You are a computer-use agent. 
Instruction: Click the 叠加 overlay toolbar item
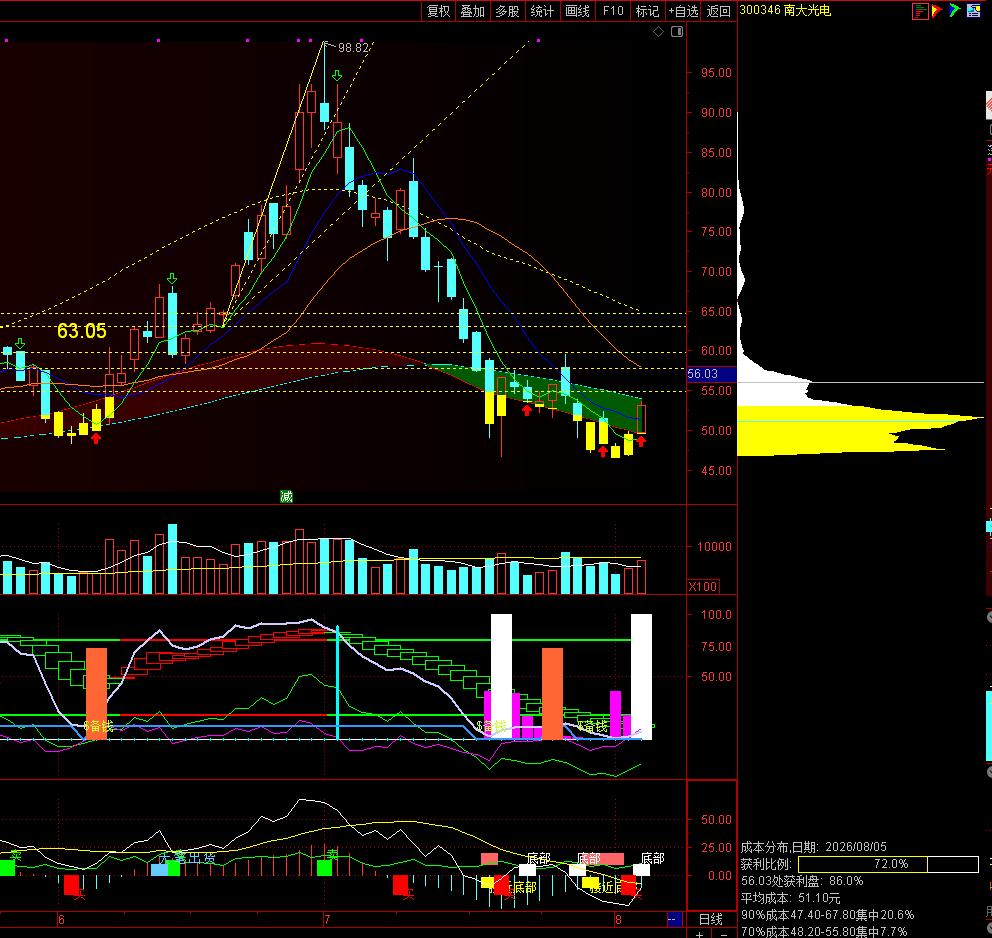tap(472, 11)
